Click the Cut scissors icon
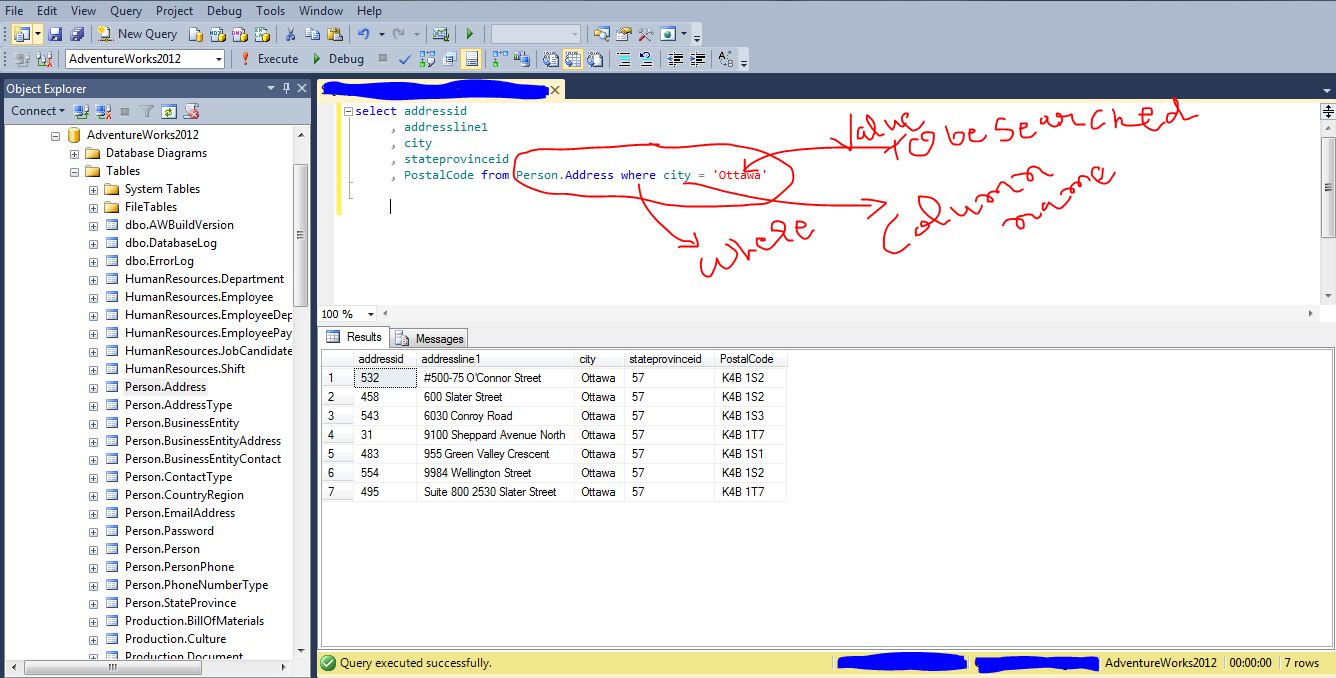 tap(289, 34)
